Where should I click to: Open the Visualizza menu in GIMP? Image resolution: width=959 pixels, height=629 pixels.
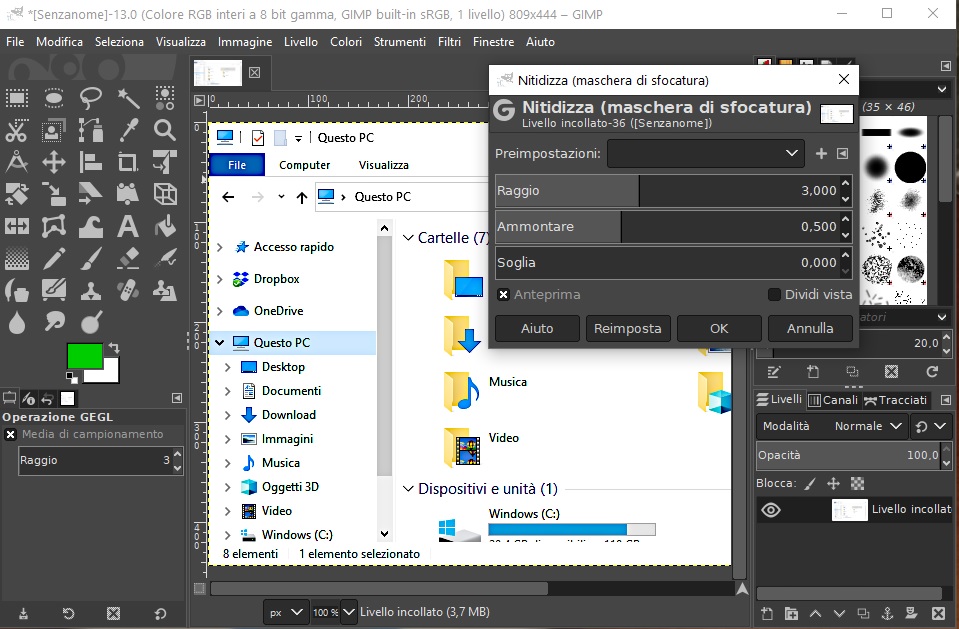point(180,42)
